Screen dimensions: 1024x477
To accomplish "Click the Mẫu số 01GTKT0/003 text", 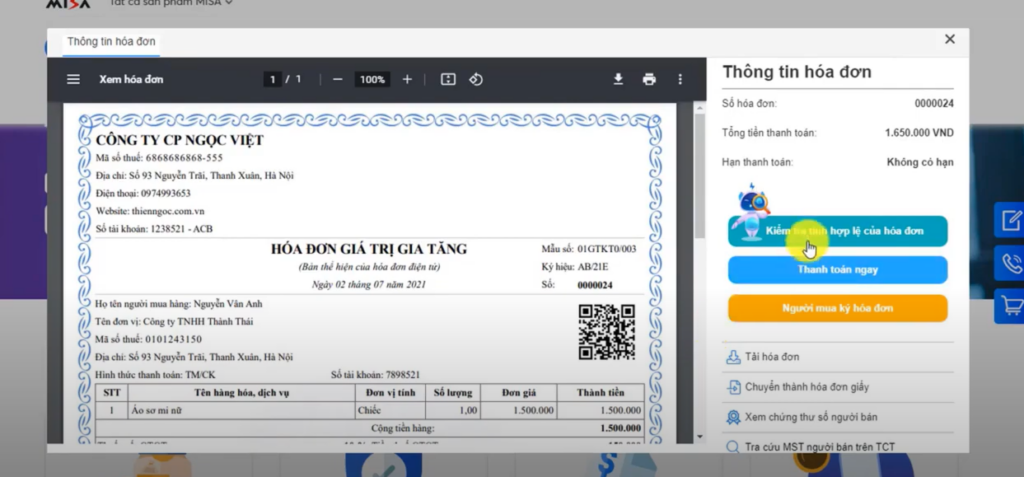I will click(x=588, y=249).
